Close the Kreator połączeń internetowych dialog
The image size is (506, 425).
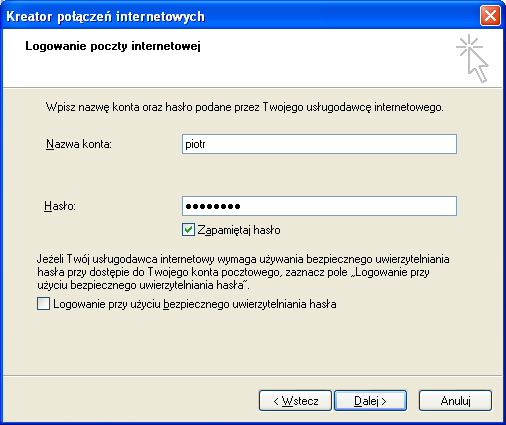point(490,16)
